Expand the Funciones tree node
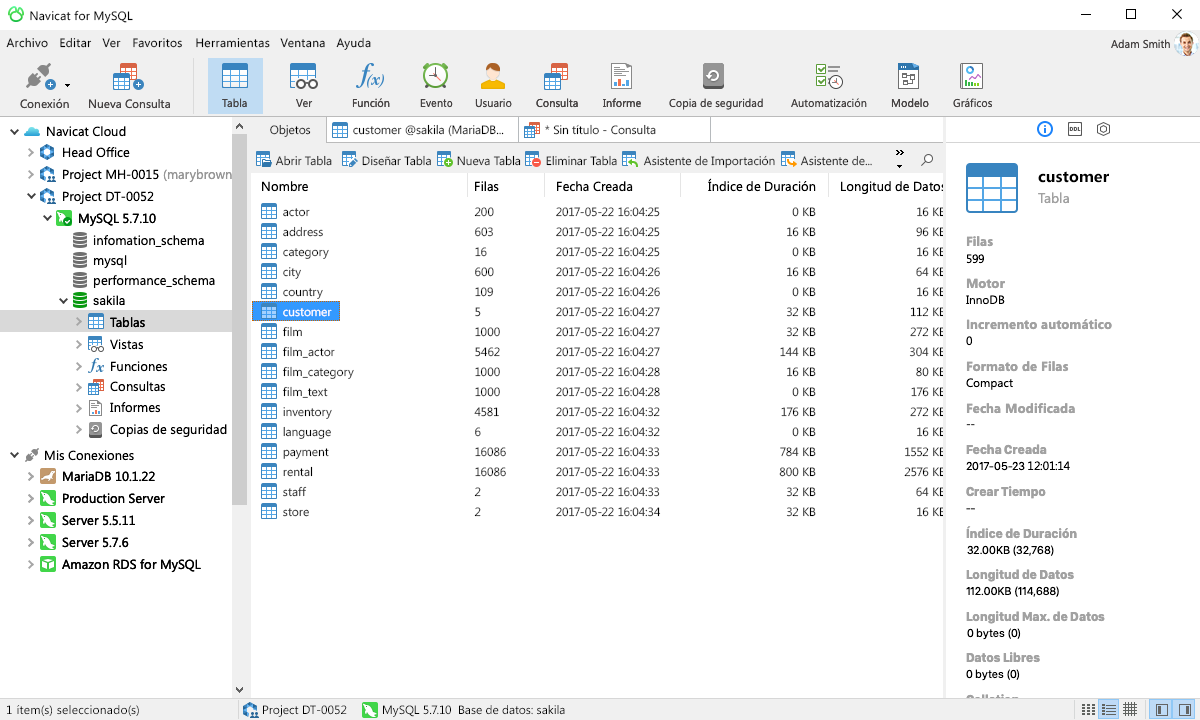This screenshot has height=720, width=1200. 79,366
